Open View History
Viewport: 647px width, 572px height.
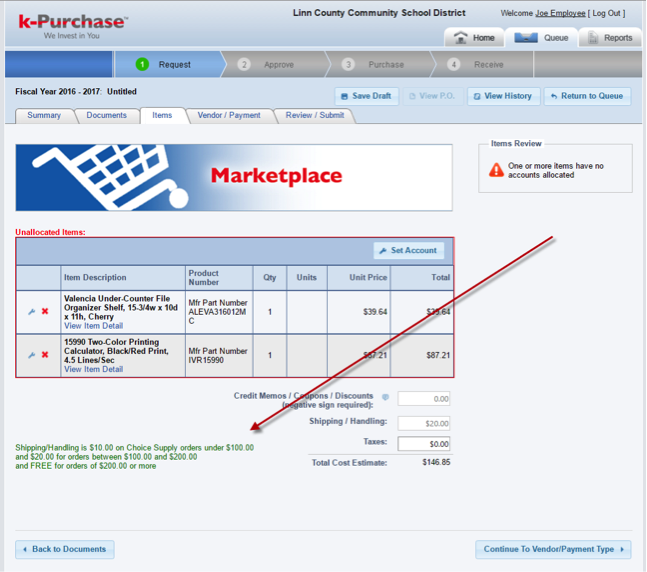click(503, 96)
